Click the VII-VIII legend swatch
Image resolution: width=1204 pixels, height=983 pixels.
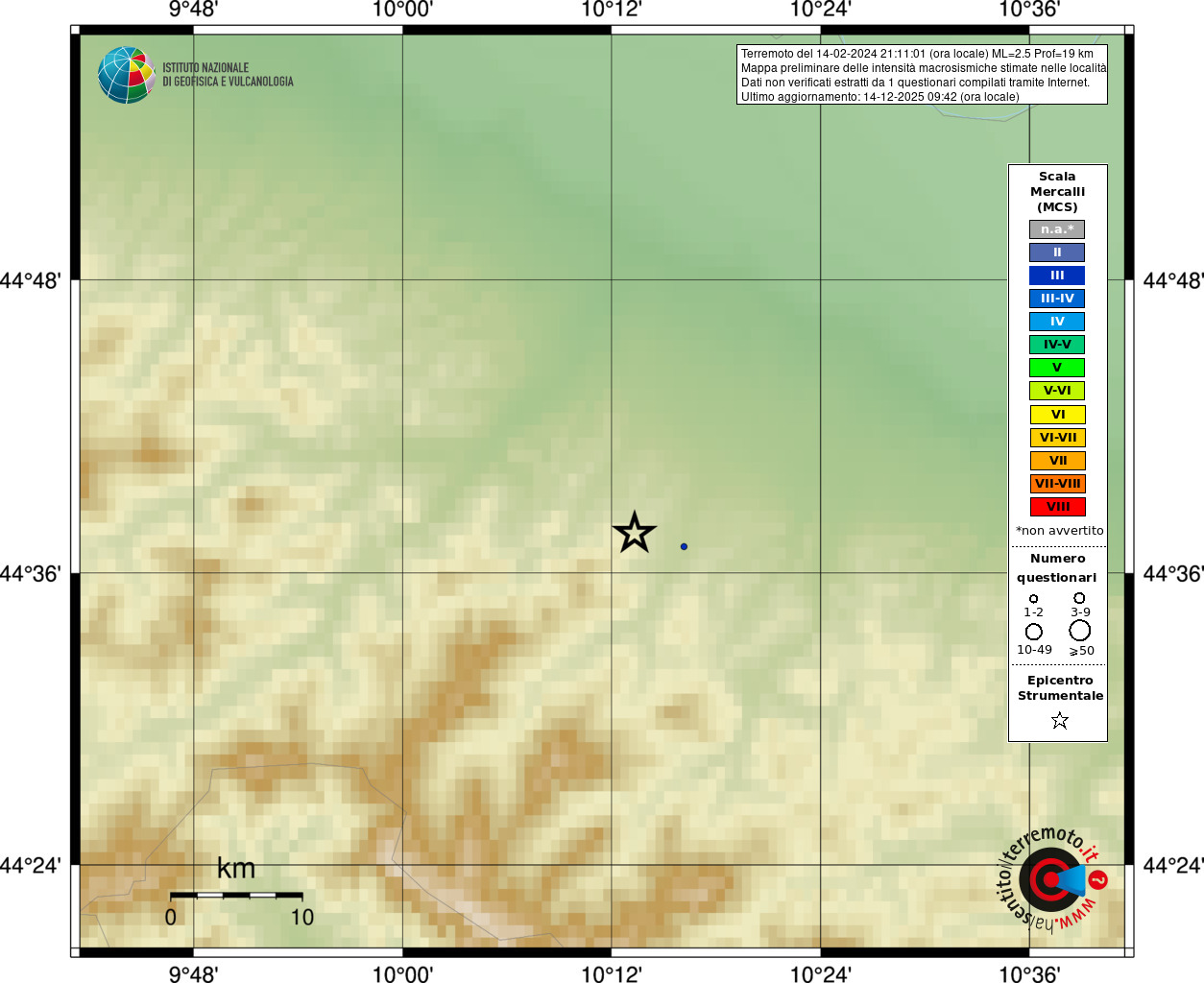pyautogui.click(x=1057, y=484)
